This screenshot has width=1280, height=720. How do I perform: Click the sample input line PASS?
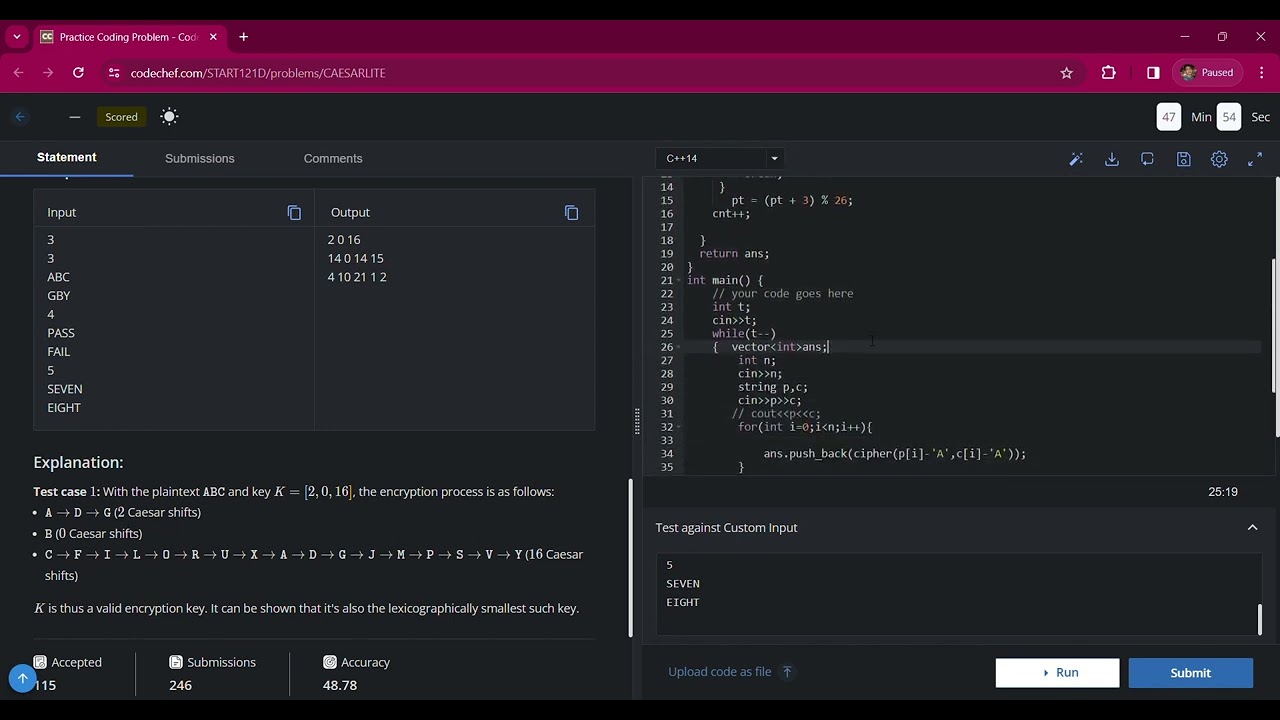tap(61, 333)
